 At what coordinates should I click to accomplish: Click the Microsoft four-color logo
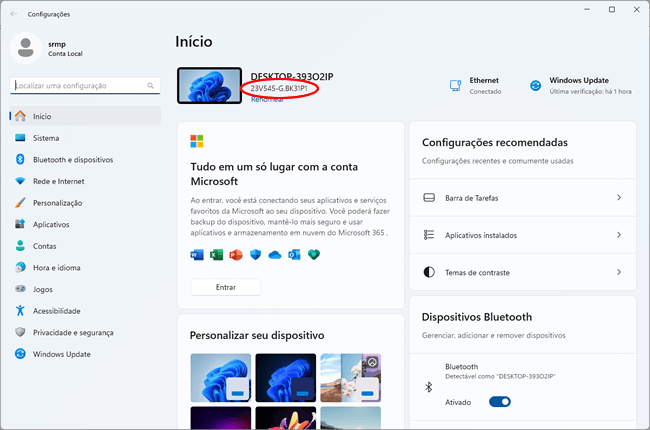[197, 141]
